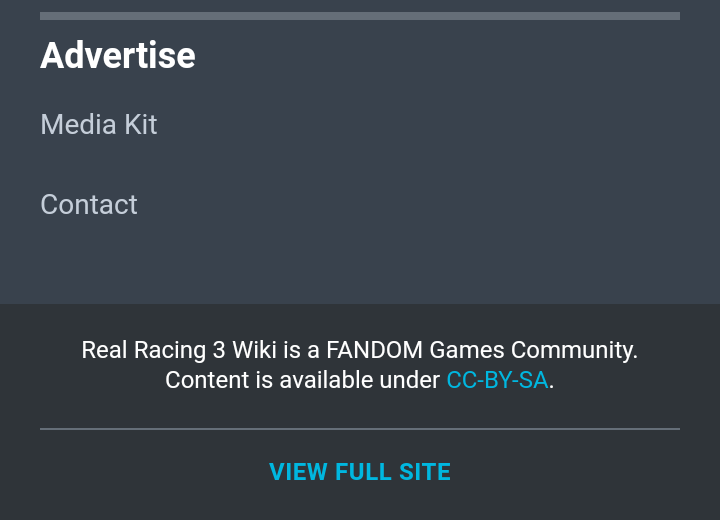Viewport: 720px width, 520px height.
Task: Click VIEW FULL SITE
Action: (x=360, y=472)
